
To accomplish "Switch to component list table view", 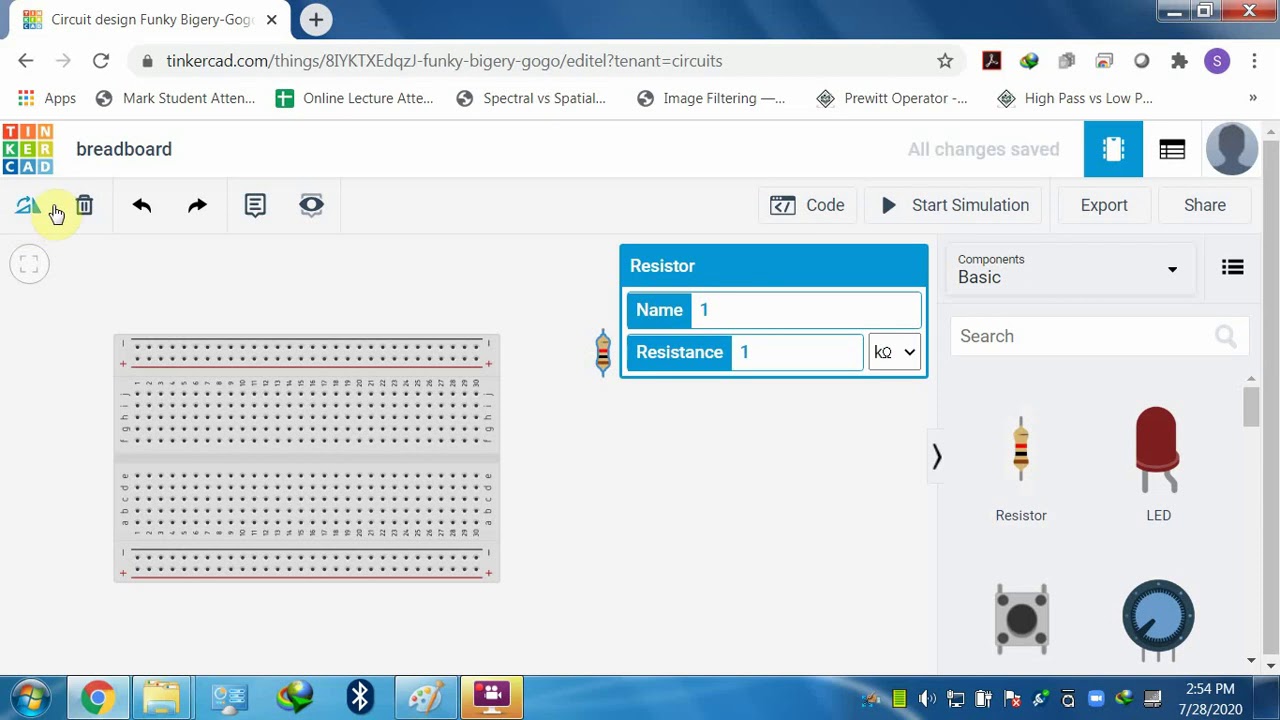I will (x=1172, y=149).
